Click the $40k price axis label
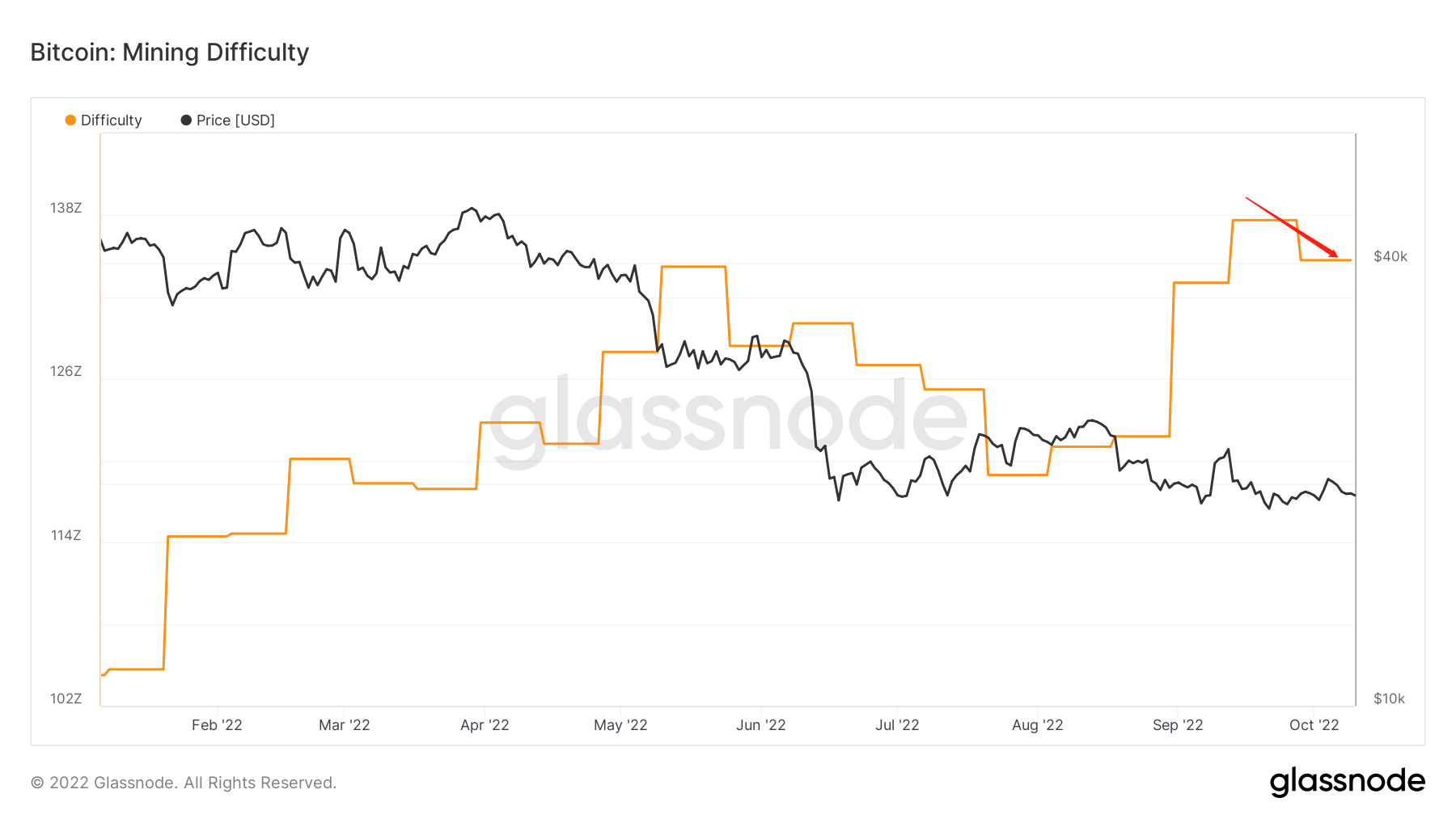The width and height of the screenshot is (1456, 819). pyautogui.click(x=1390, y=257)
